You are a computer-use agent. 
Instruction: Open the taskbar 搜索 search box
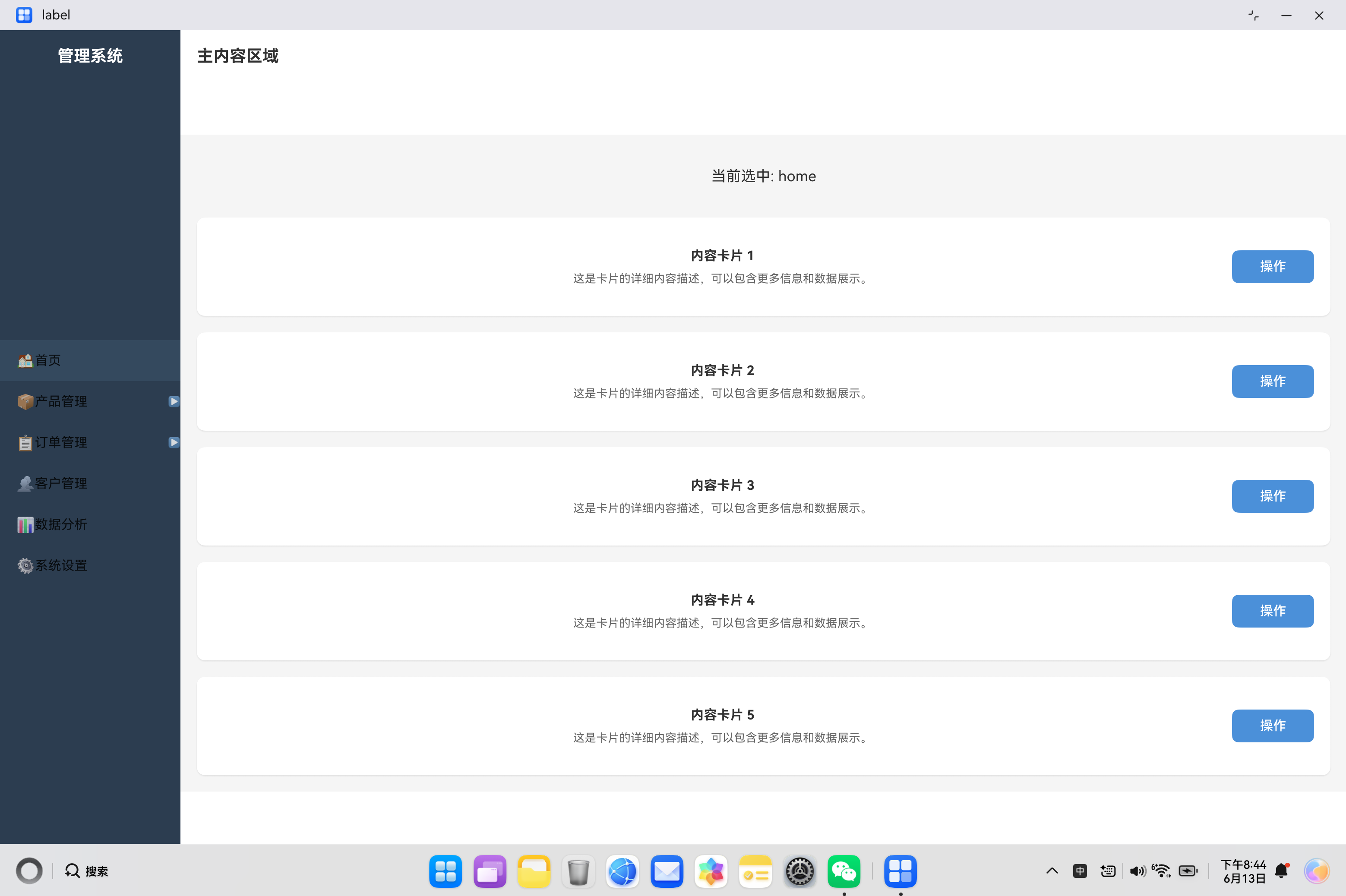point(86,871)
